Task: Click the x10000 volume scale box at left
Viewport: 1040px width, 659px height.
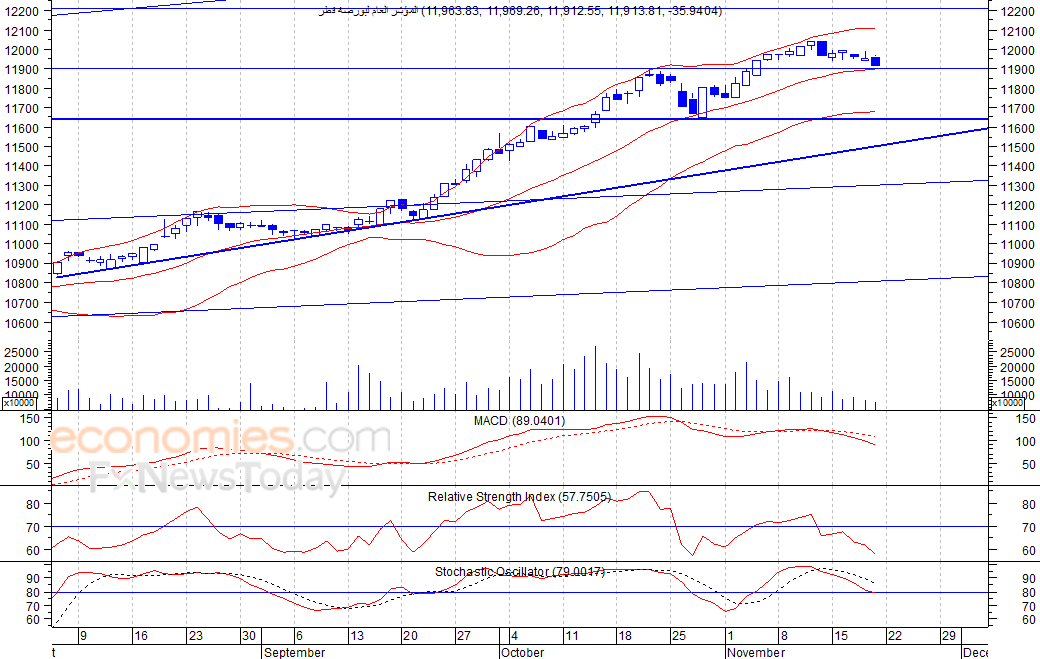Action: click(x=19, y=402)
